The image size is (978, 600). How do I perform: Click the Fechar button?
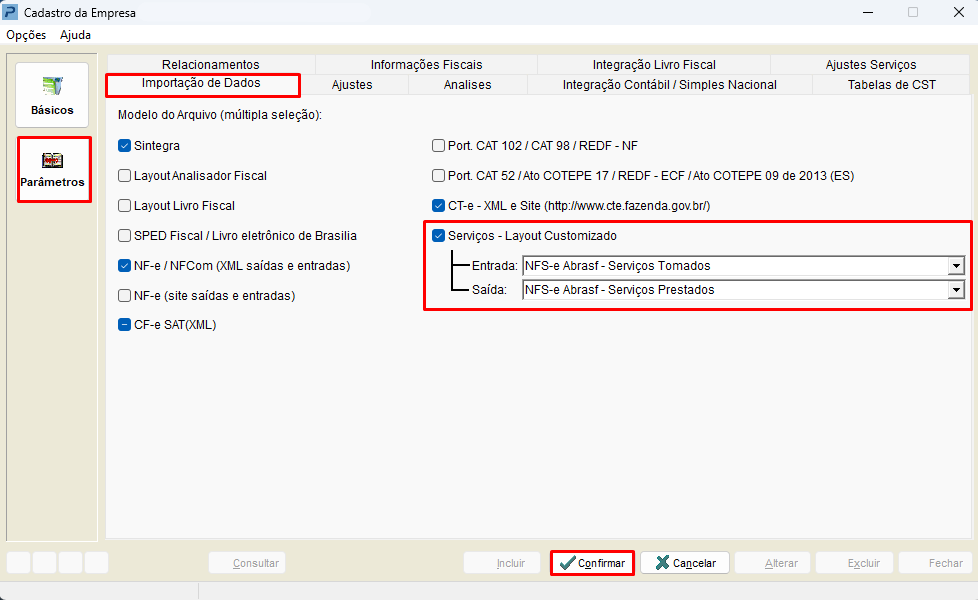pyautogui.click(x=936, y=563)
